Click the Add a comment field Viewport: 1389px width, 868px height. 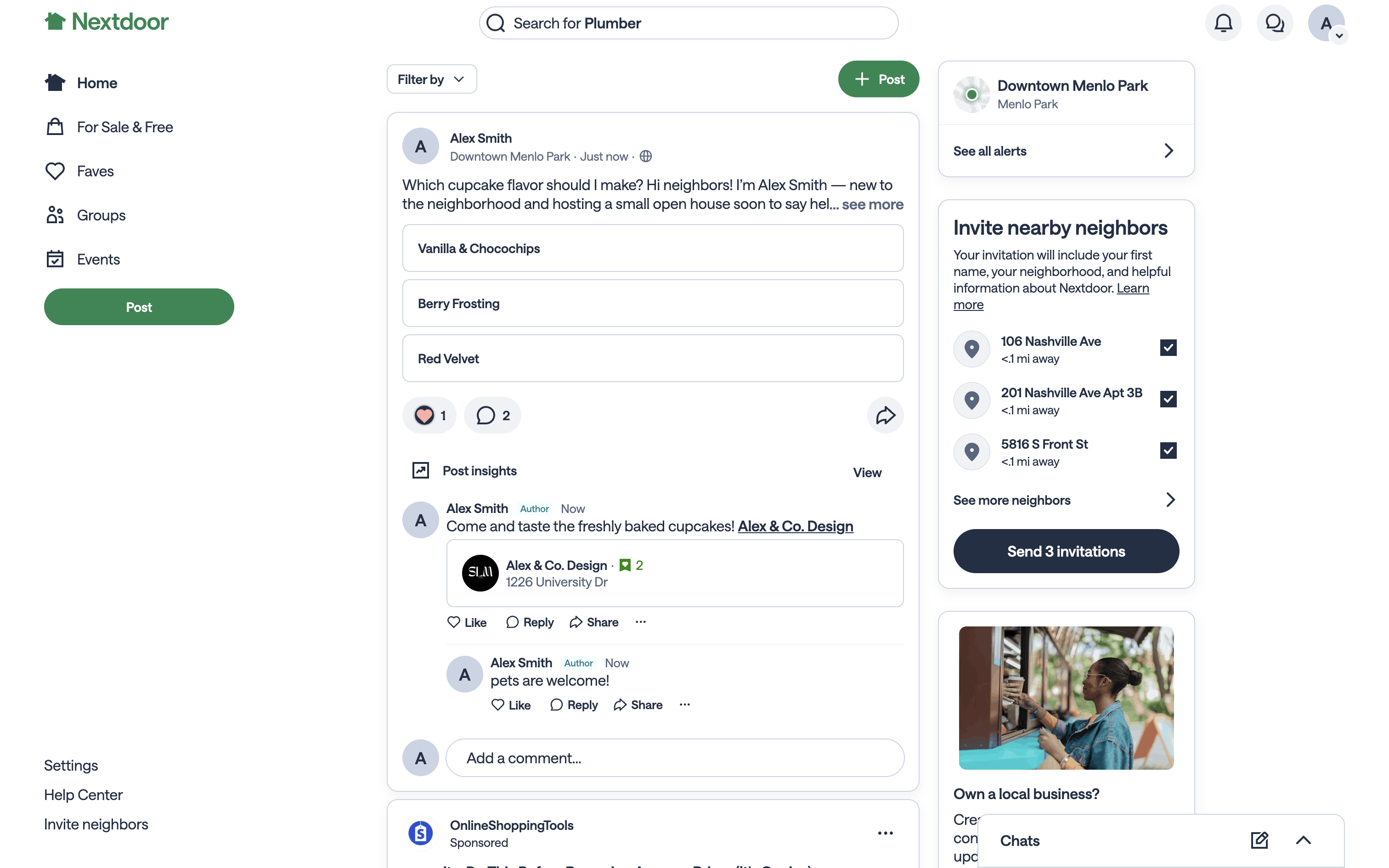pyautogui.click(x=674, y=758)
